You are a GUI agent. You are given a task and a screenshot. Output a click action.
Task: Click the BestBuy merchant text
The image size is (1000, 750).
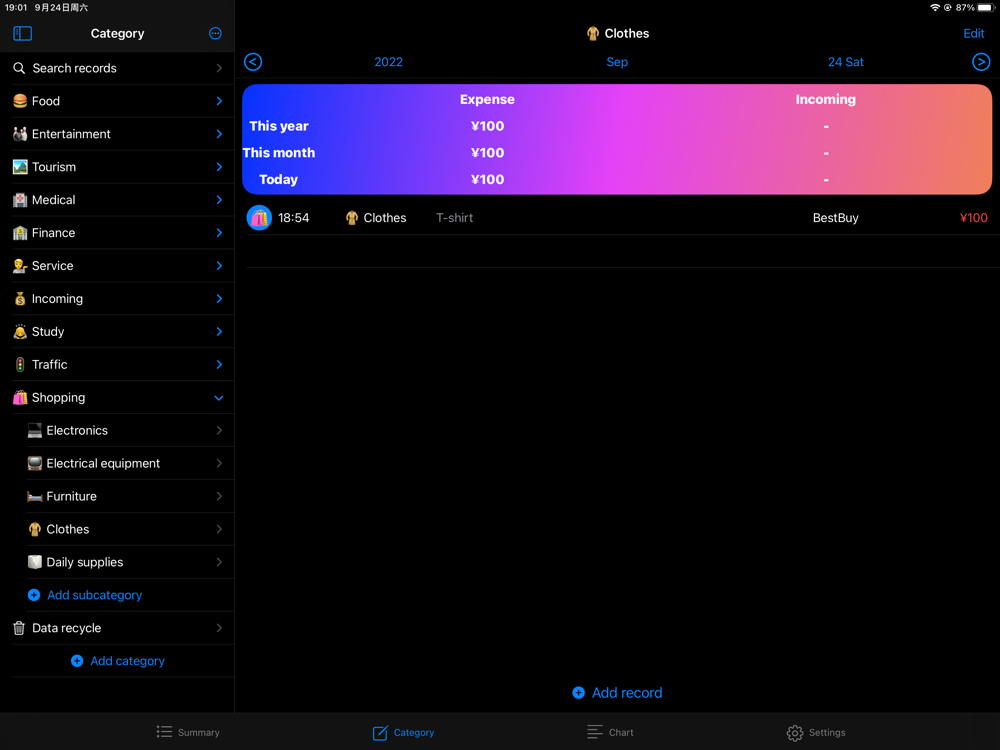835,217
